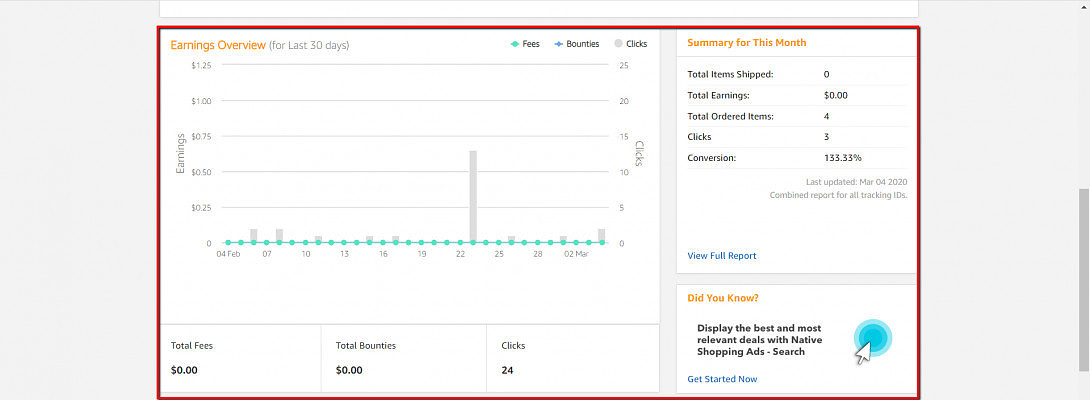Click the Summary for This Month heading
The width and height of the screenshot is (1090, 400).
[x=746, y=43]
